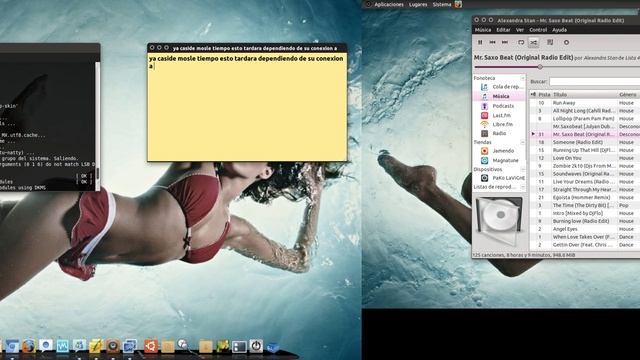Image resolution: width=640 pixels, height=360 pixels.
Task: Open the Ubuntu logo orange icon in dock
Action: 151,346
